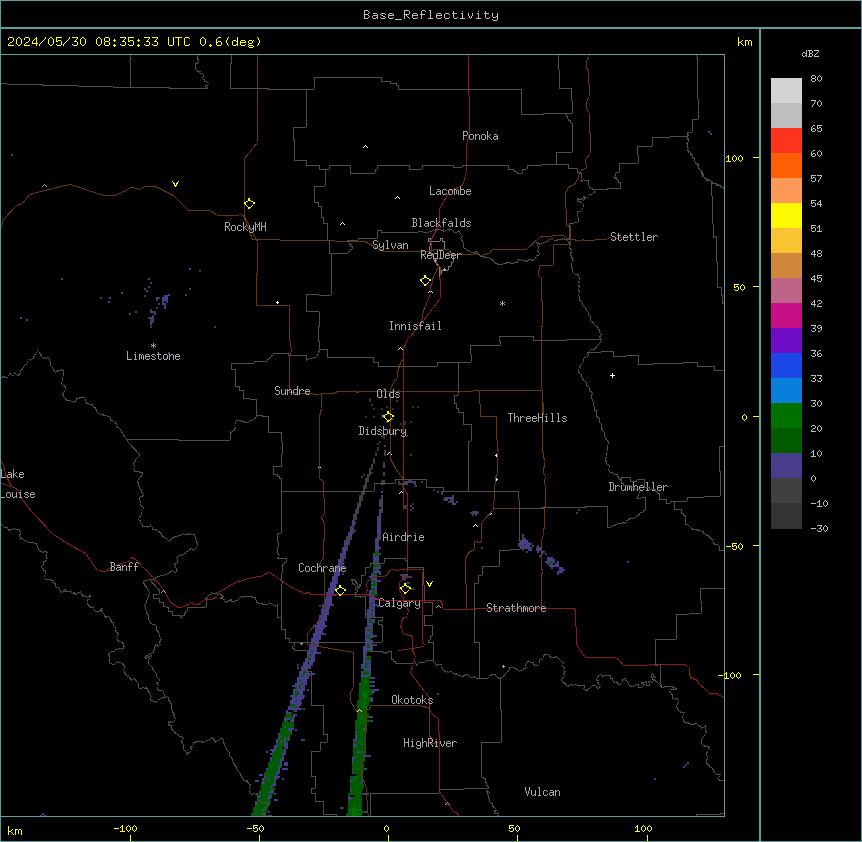This screenshot has height=842, width=862.
Task: Select the 54 dBZ yellow color swatch
Action: (786, 215)
